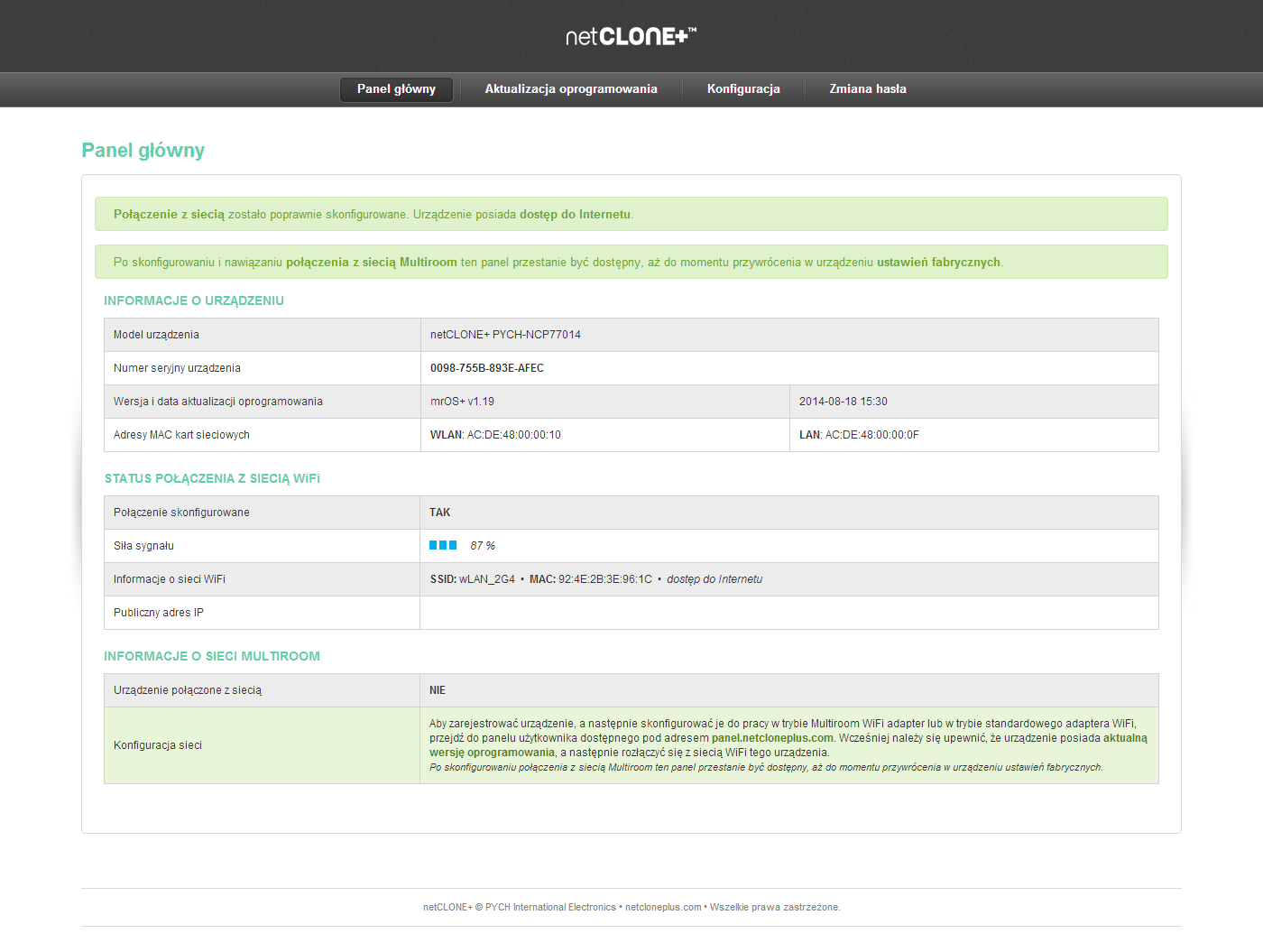Screen dimensions: 1263x952
Task: Open the Panel główny tab
Action: (396, 89)
